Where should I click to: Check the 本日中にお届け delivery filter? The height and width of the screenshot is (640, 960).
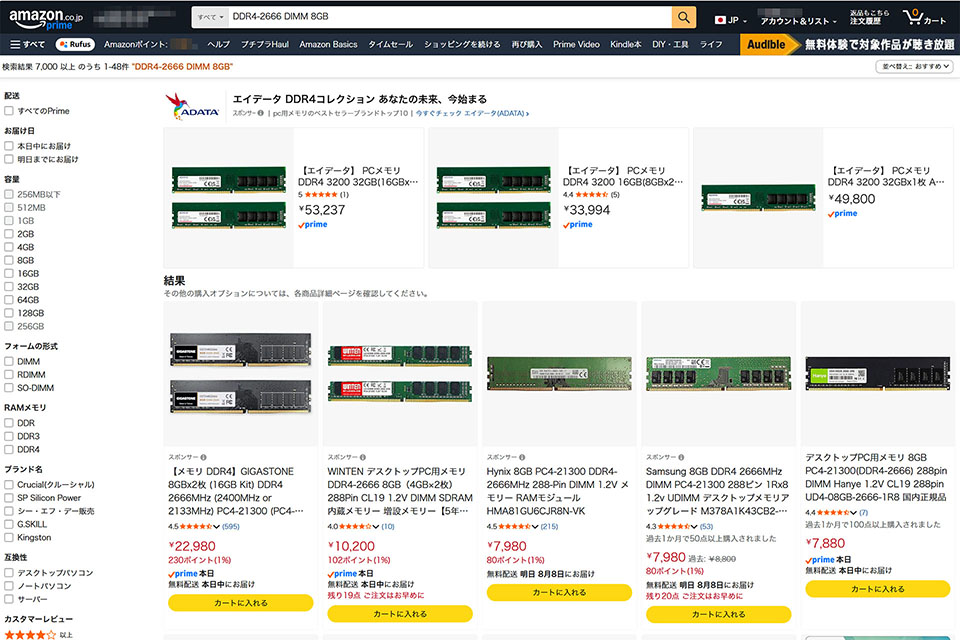[9, 146]
